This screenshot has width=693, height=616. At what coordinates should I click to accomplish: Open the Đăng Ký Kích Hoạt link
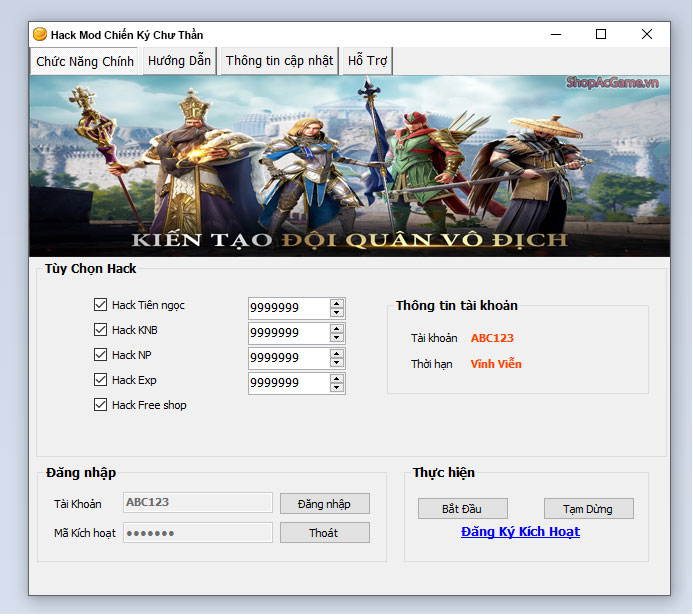tap(520, 532)
